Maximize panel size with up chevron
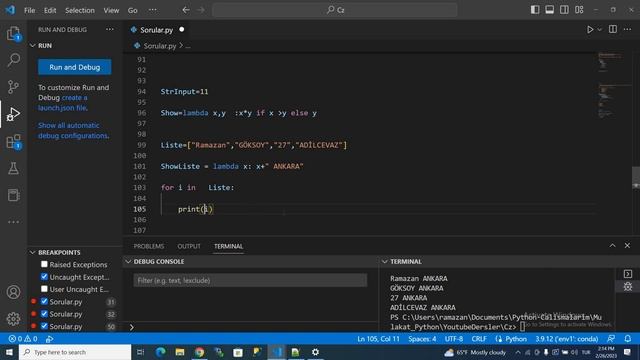 pos(612,245)
